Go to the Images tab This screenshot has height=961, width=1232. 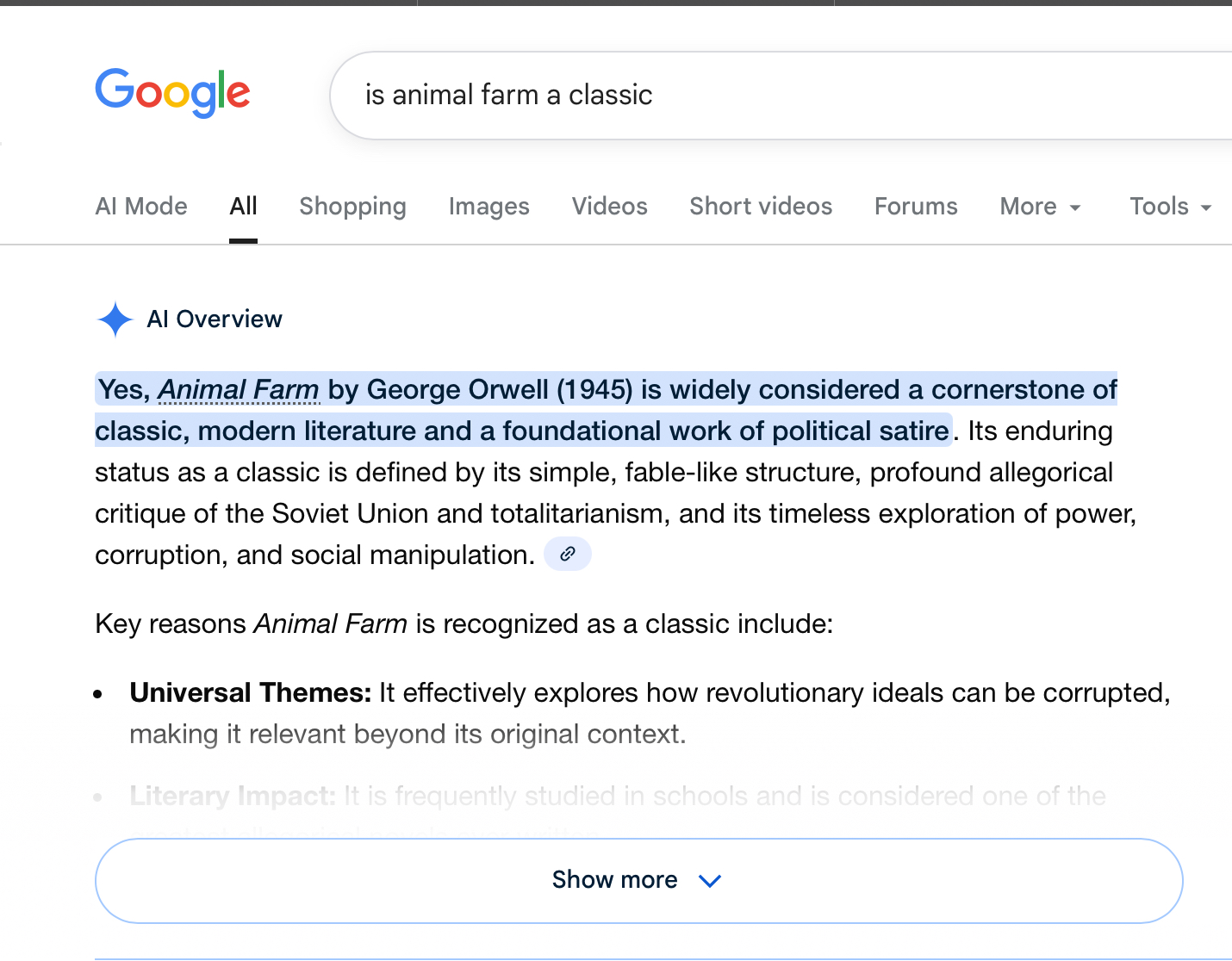pyautogui.click(x=488, y=207)
